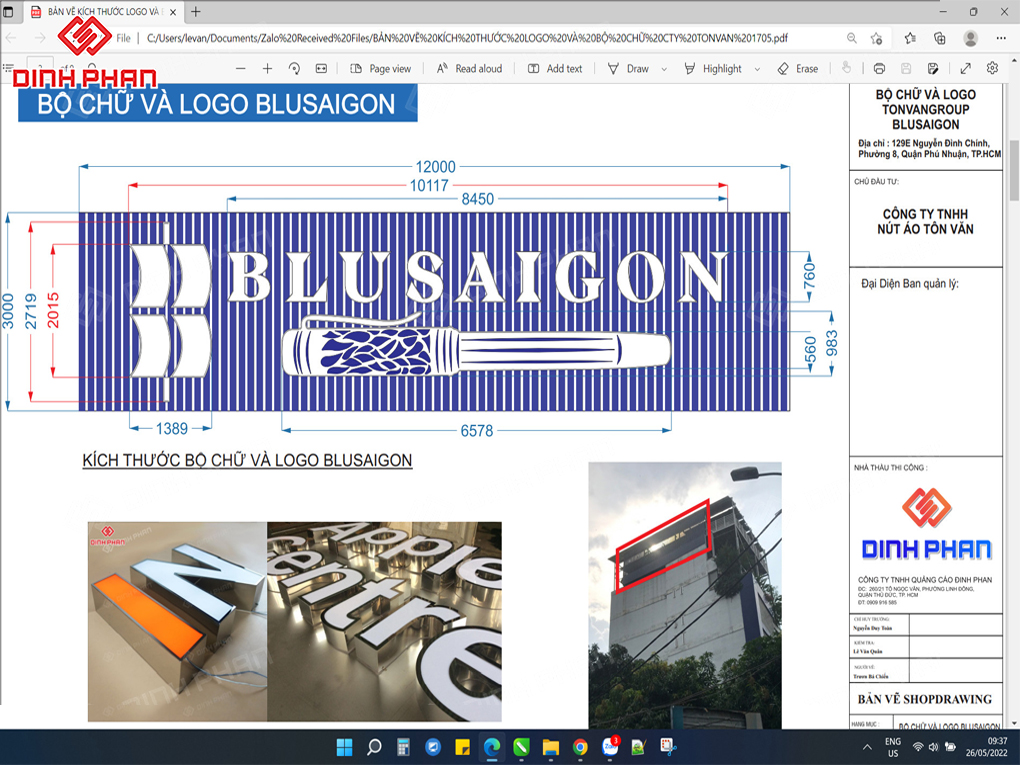This screenshot has height=765, width=1020.
Task: Open clock and date 09:37 panel
Action: click(x=987, y=747)
